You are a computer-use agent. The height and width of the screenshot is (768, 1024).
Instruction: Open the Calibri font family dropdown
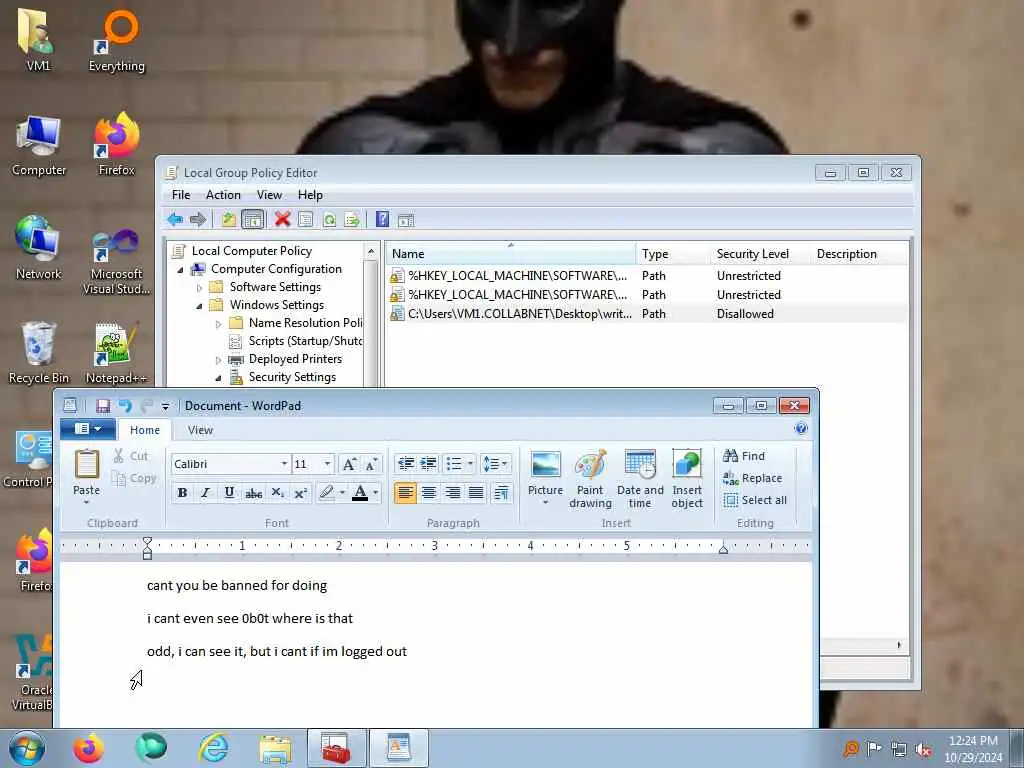[284, 464]
